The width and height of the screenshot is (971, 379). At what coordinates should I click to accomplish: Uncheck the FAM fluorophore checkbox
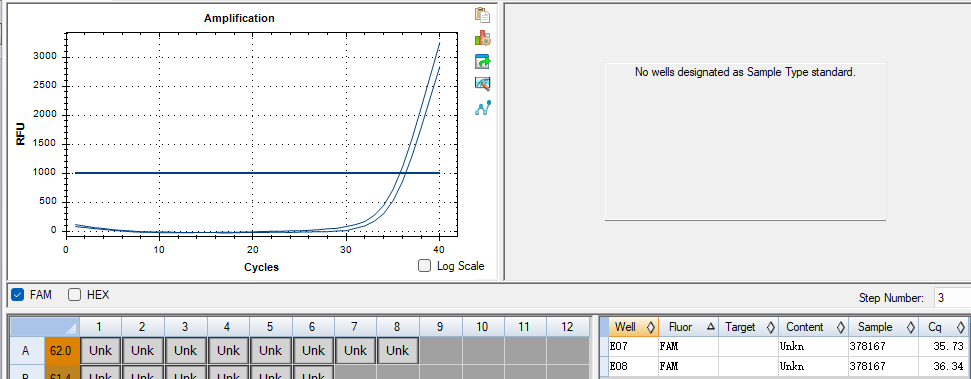coord(17,295)
